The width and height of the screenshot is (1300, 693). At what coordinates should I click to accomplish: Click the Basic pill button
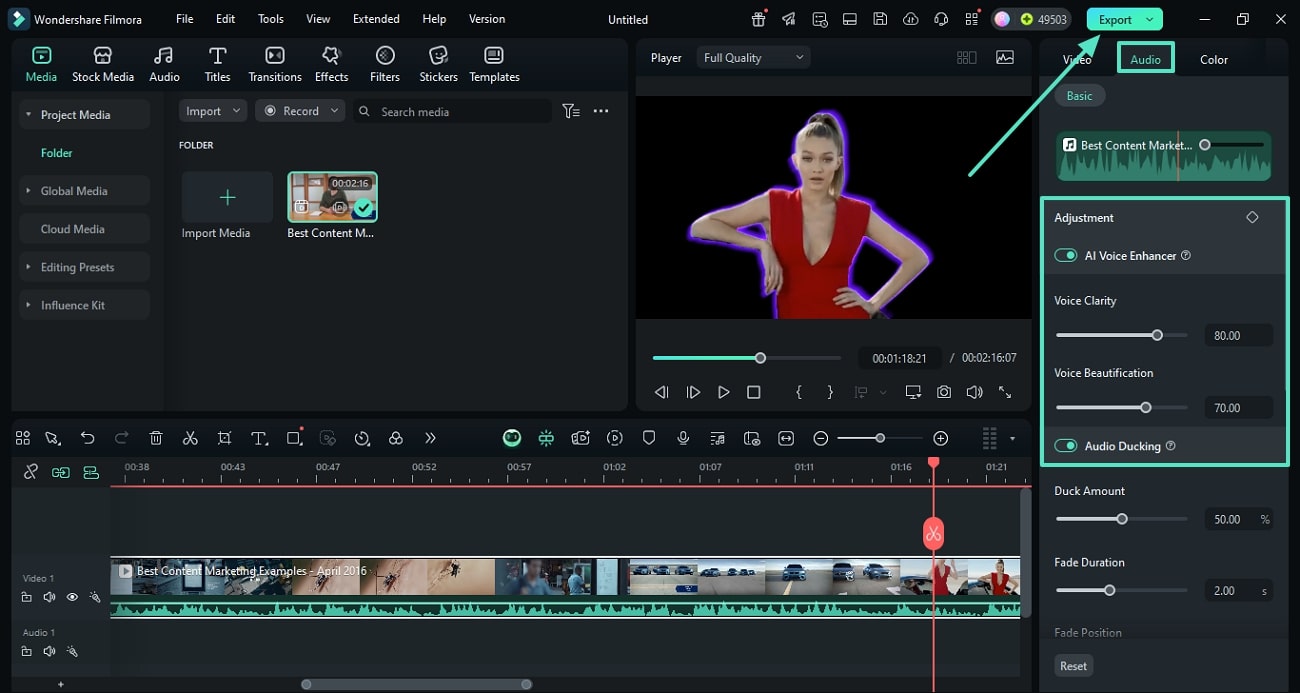pos(1079,96)
